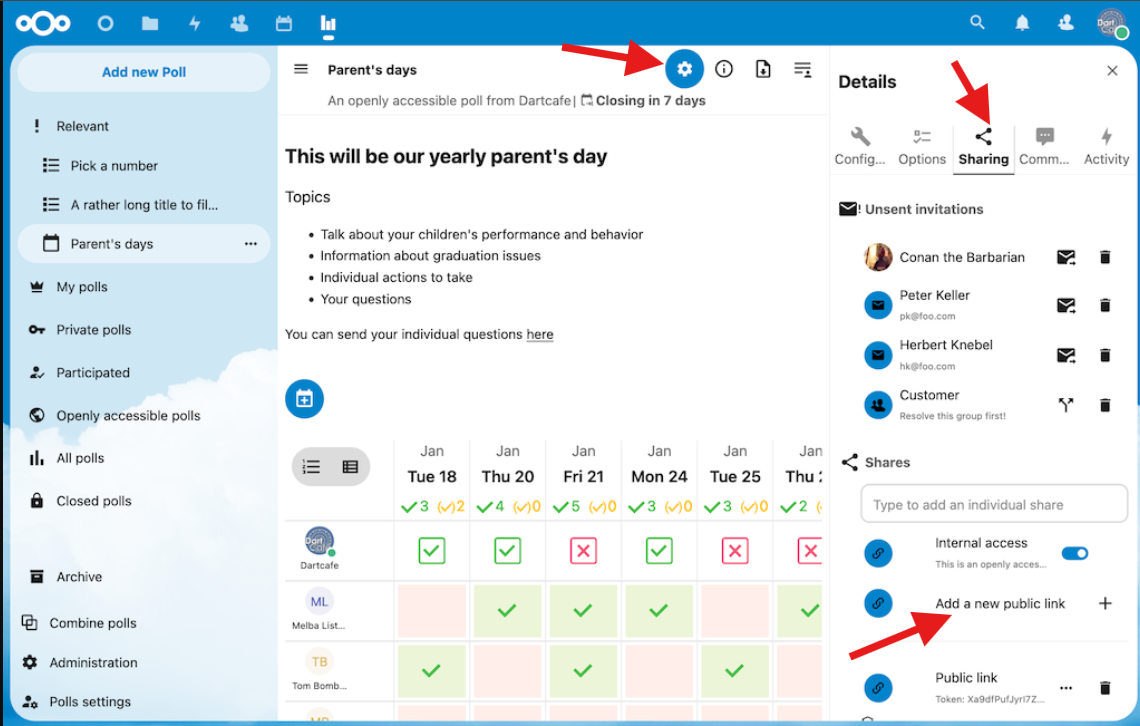Toggle Dartcafe's vote checkbox for Tue 18

click(x=432, y=550)
